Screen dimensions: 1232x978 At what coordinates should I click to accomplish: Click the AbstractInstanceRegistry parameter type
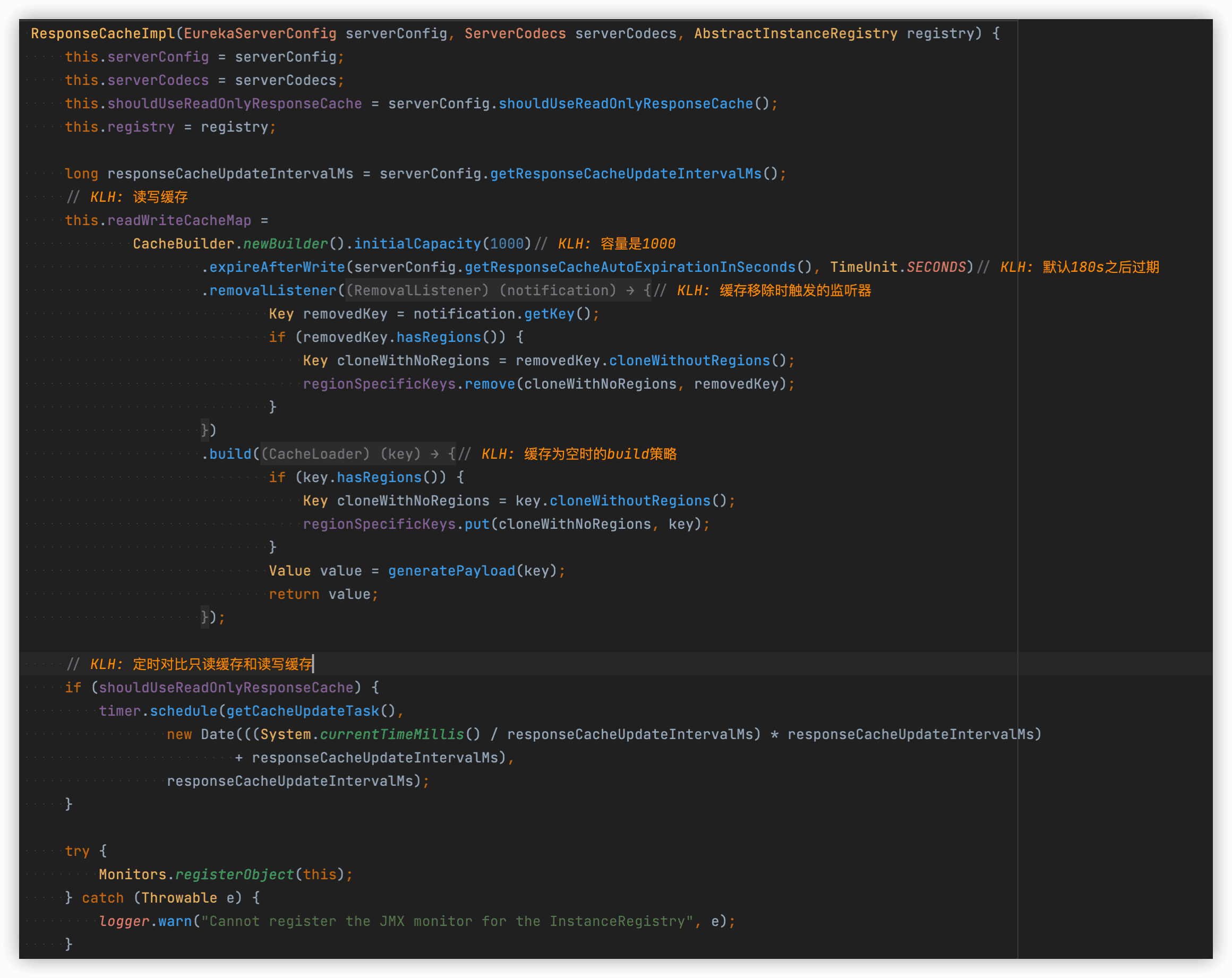pyautogui.click(x=795, y=33)
